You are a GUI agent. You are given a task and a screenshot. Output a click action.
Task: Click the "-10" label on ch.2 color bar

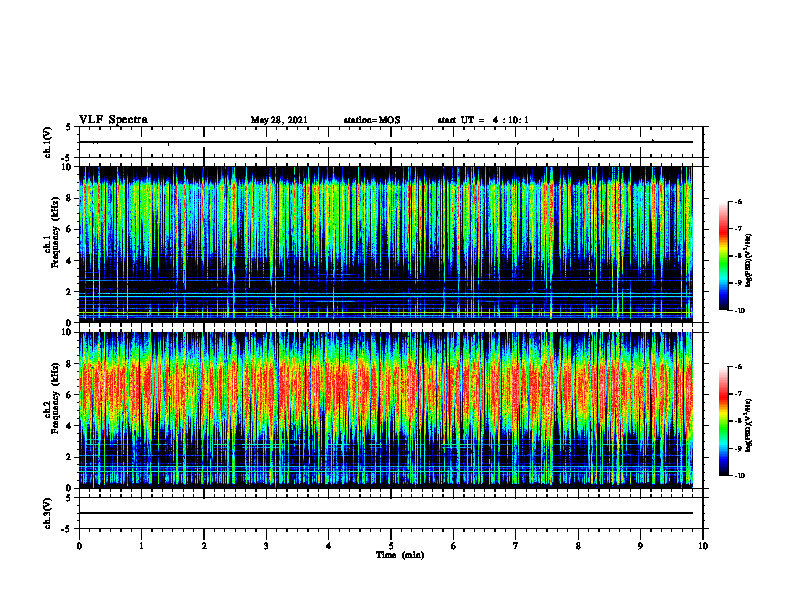(739, 476)
